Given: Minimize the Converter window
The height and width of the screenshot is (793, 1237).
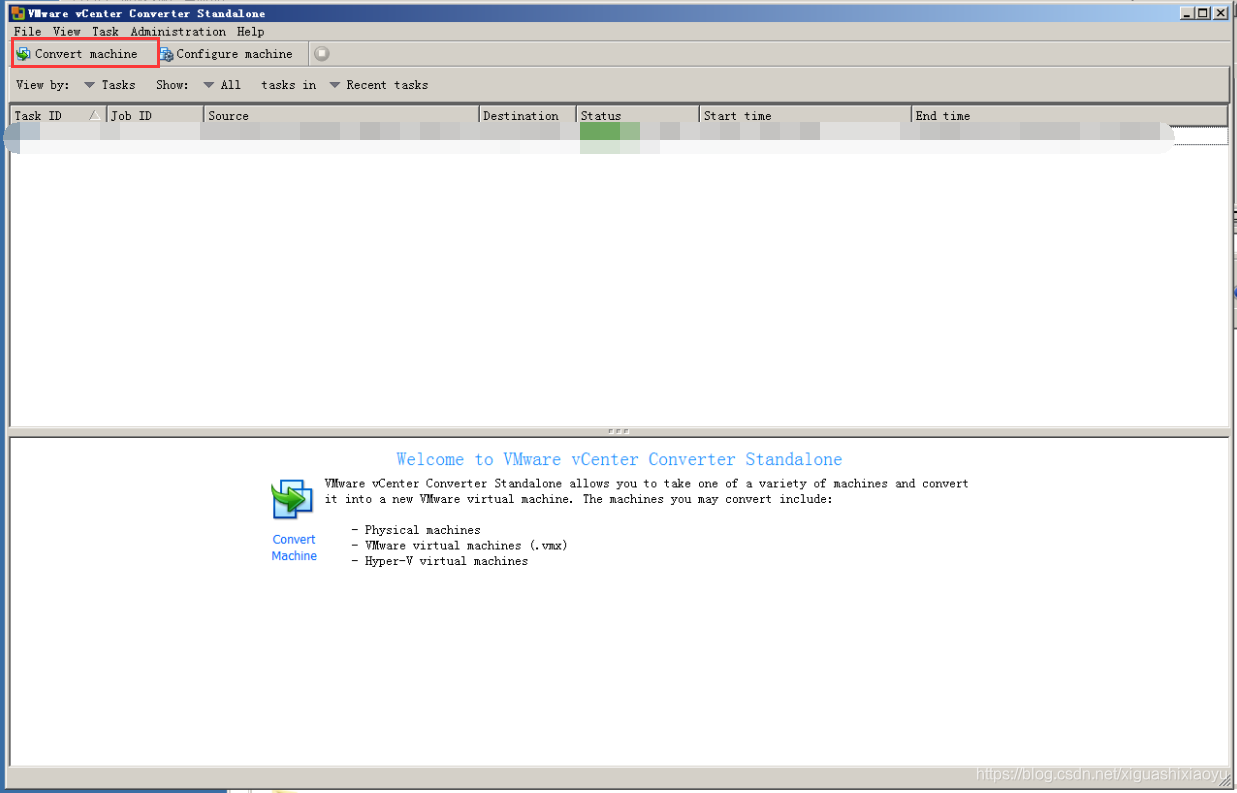Looking at the screenshot, I should 1187,13.
